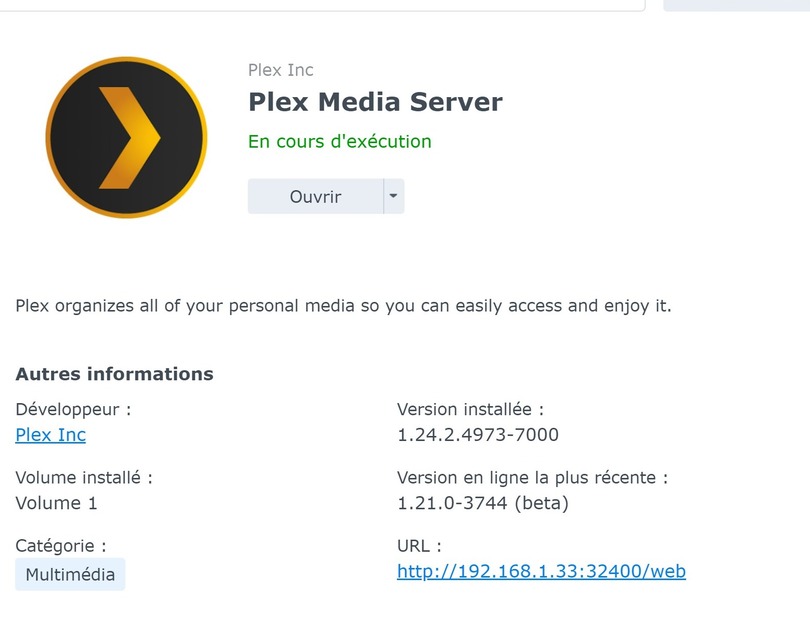Screen dimensions: 810x617
Task: Open the http://192.168.1.33:32400/web URL link
Action: click(x=541, y=571)
